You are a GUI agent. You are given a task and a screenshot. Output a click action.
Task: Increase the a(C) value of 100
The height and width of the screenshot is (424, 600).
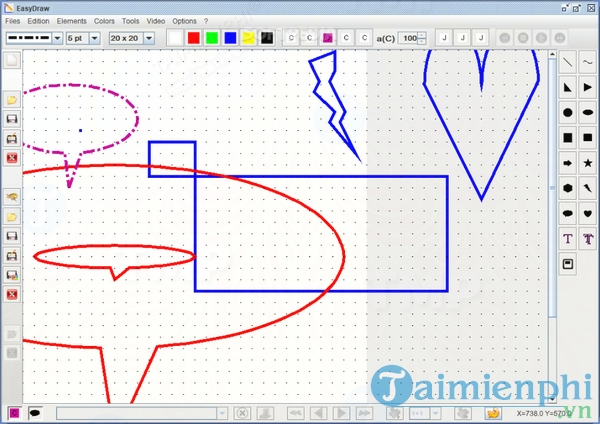pyautogui.click(x=422, y=35)
